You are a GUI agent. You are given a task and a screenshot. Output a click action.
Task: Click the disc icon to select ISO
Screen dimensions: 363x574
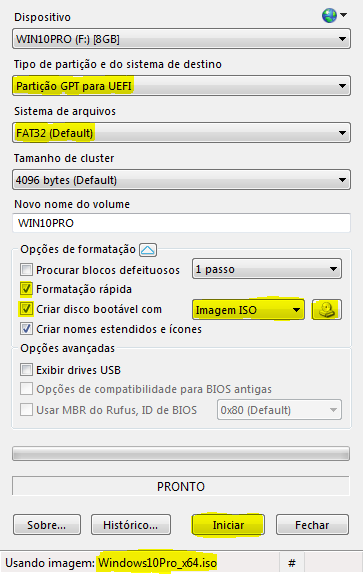[327, 310]
